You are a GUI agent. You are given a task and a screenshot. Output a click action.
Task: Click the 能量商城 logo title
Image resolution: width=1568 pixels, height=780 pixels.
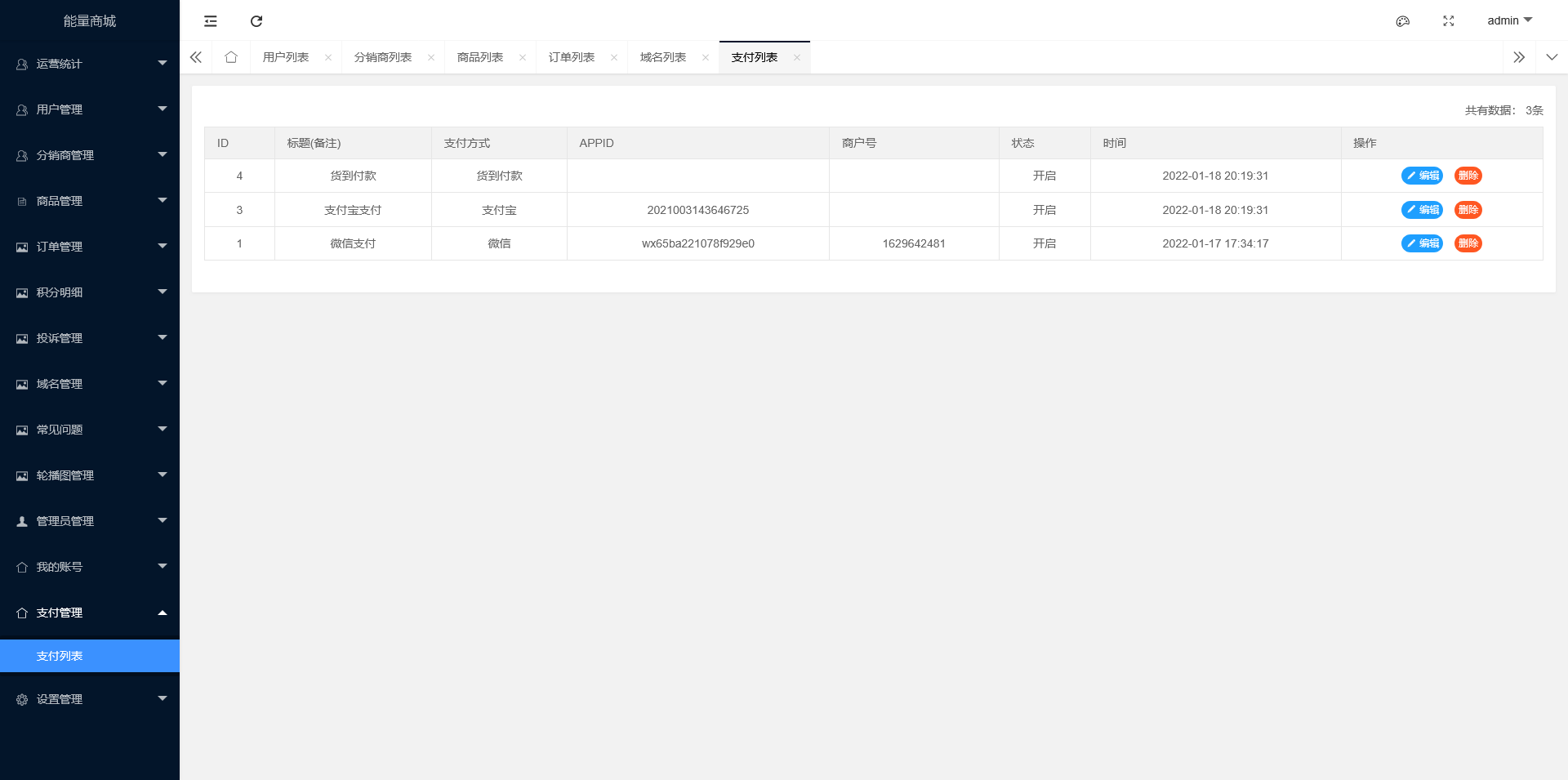pyautogui.click(x=90, y=21)
